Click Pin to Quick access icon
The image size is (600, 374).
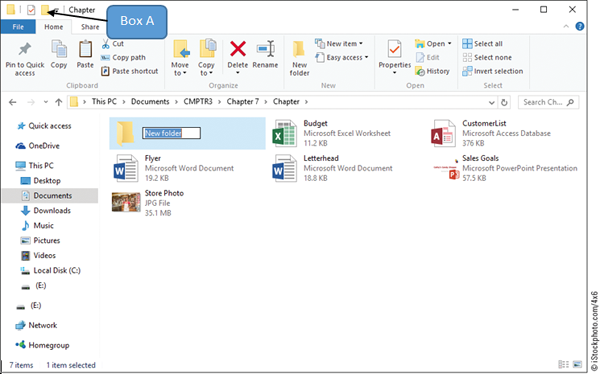click(x=25, y=49)
